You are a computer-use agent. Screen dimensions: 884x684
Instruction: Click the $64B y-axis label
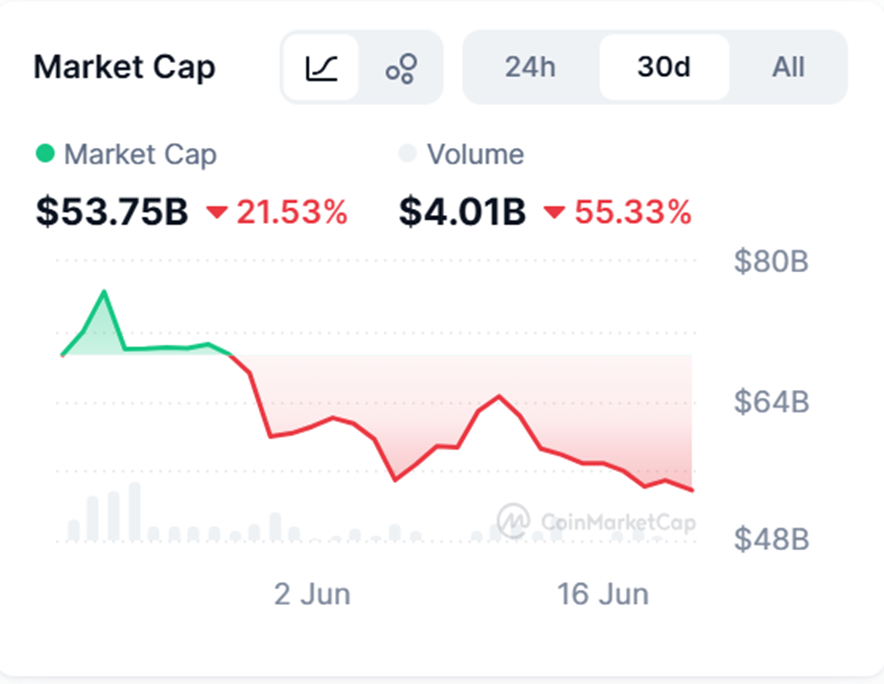click(771, 402)
